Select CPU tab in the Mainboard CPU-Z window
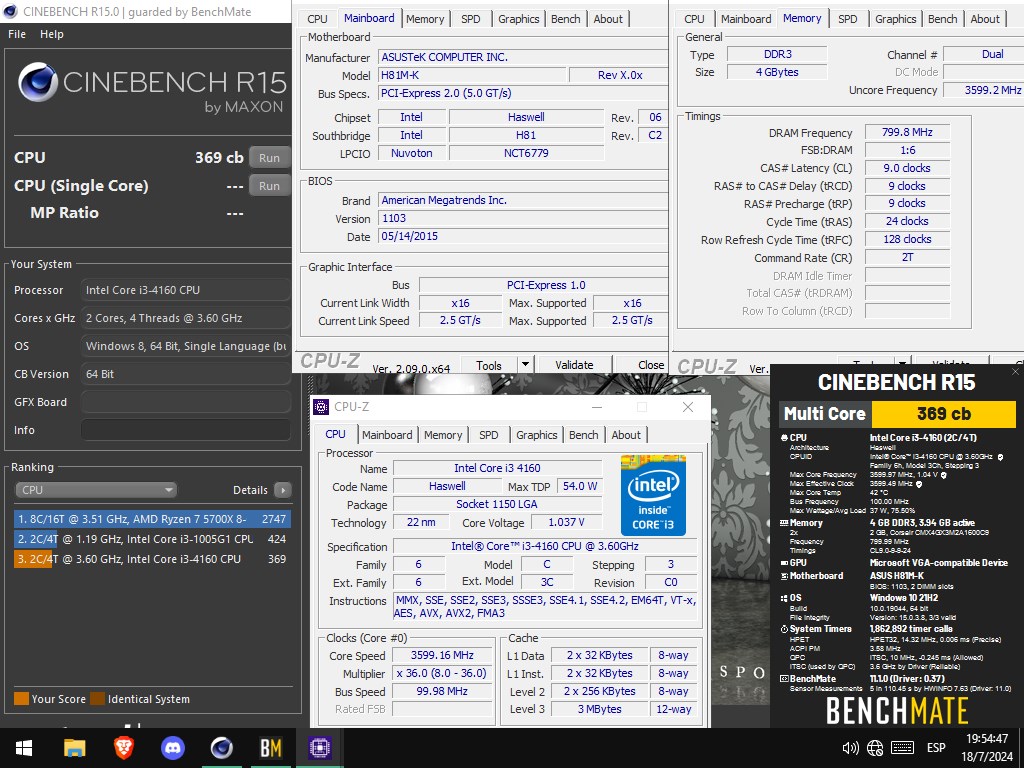The height and width of the screenshot is (768, 1024). click(317, 19)
